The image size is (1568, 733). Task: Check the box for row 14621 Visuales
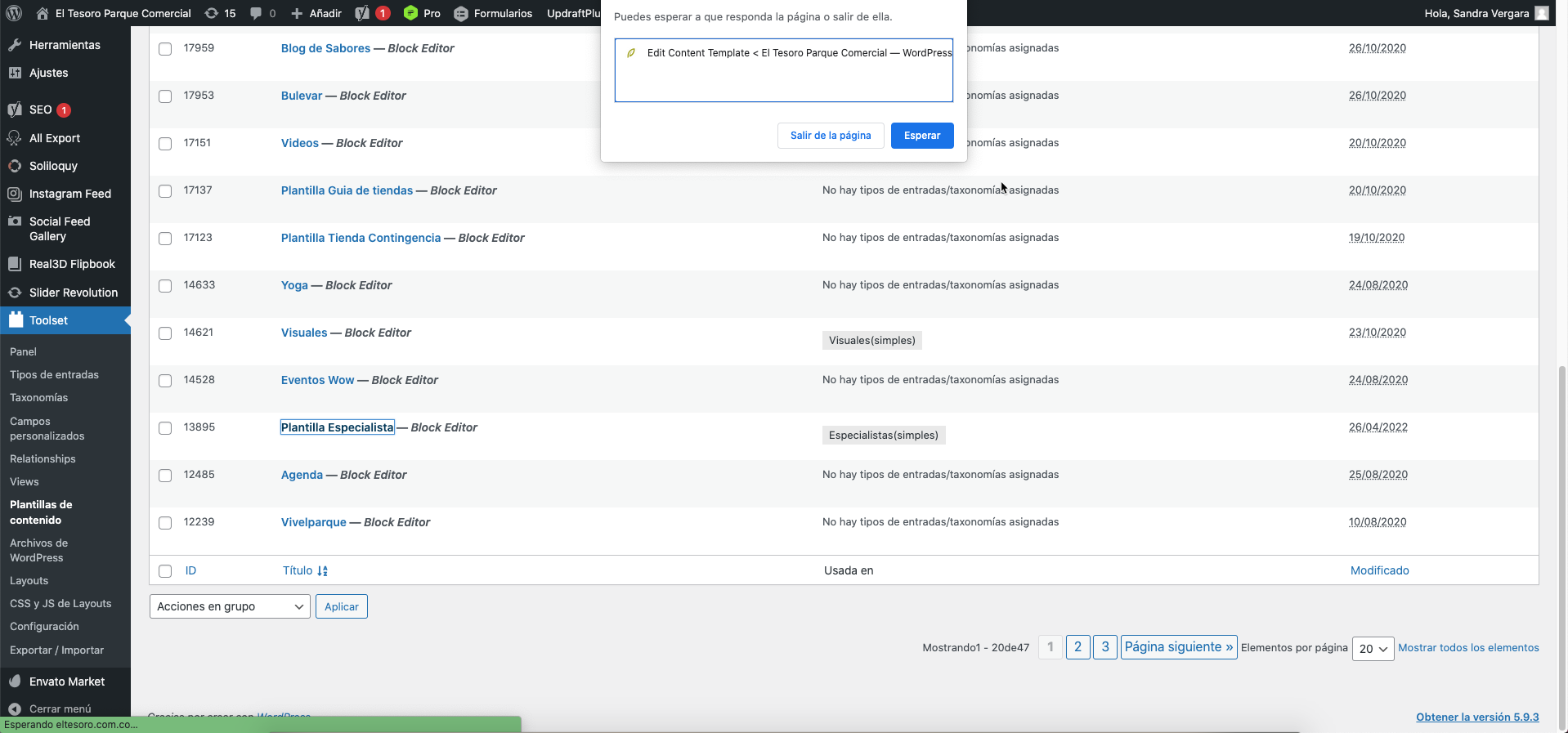point(165,333)
